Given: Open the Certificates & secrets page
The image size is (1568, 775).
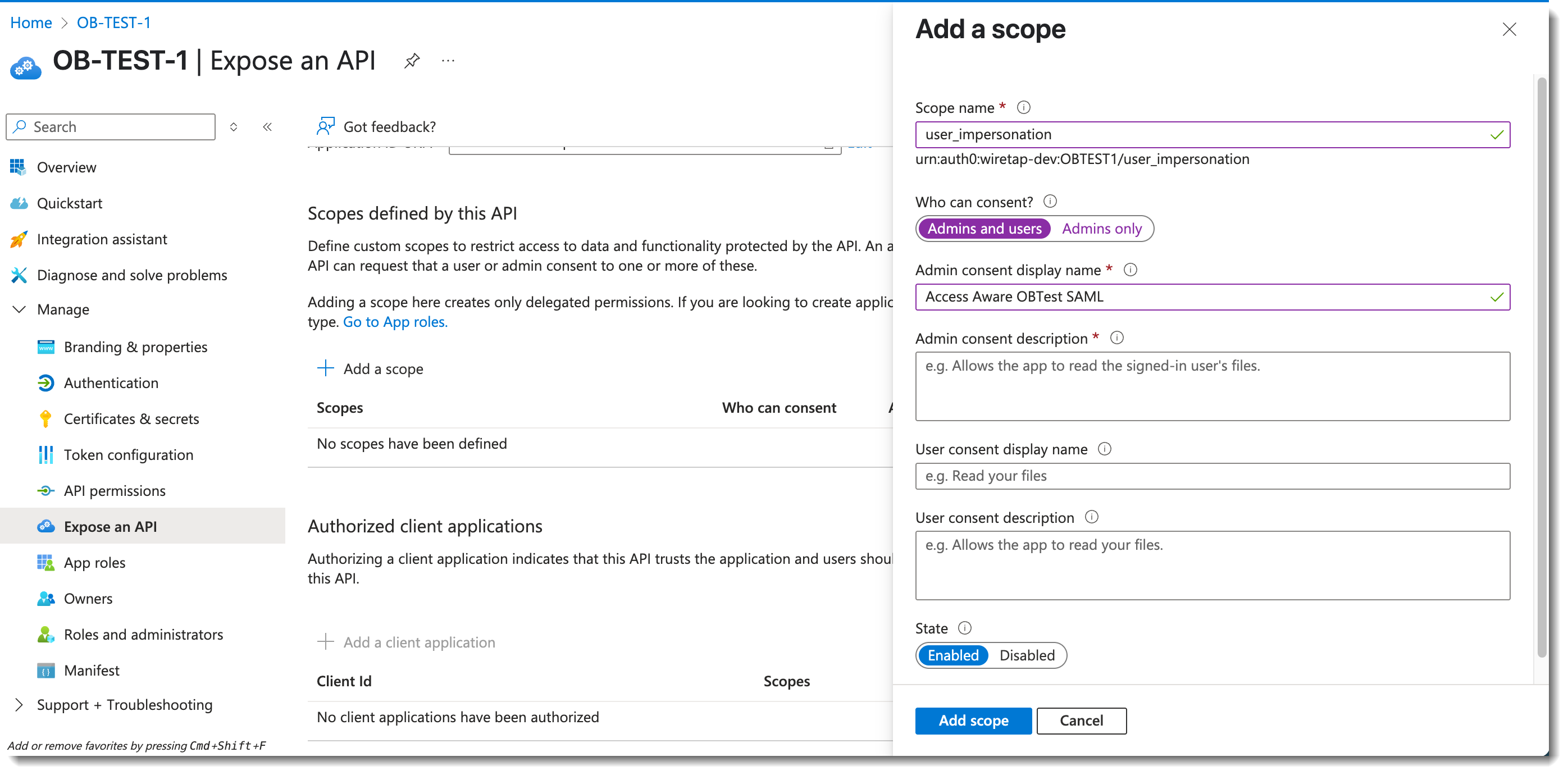Looking at the screenshot, I should (131, 418).
